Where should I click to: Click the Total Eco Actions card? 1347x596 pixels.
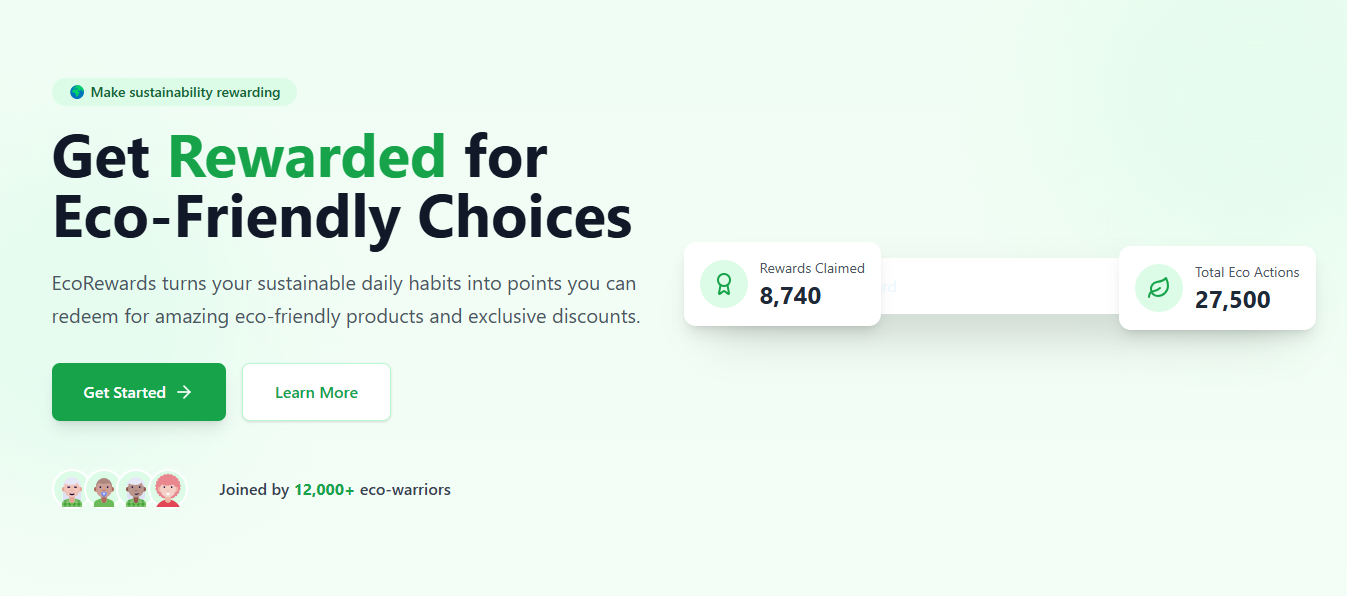(1217, 288)
